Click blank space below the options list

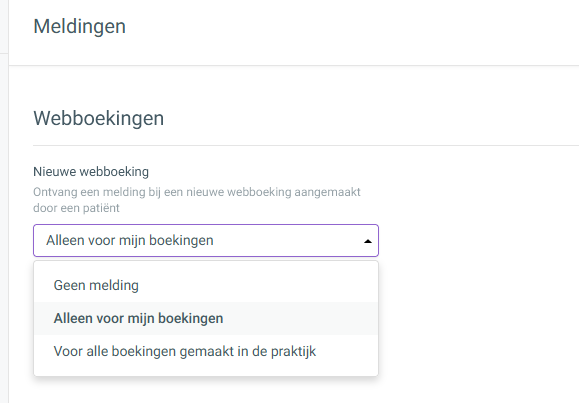point(206,391)
